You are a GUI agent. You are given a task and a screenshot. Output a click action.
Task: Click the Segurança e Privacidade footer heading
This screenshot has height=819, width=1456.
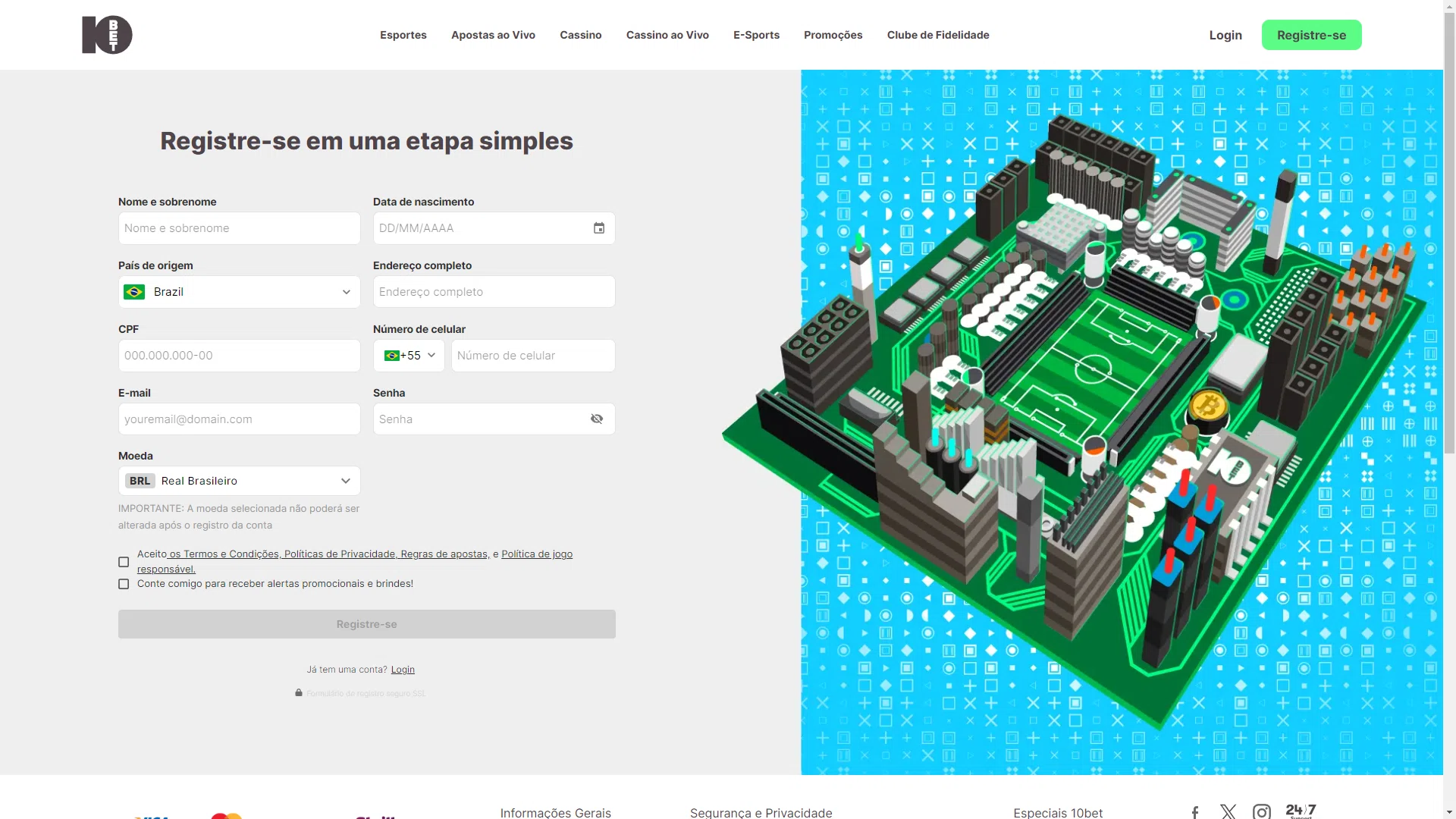click(x=761, y=812)
